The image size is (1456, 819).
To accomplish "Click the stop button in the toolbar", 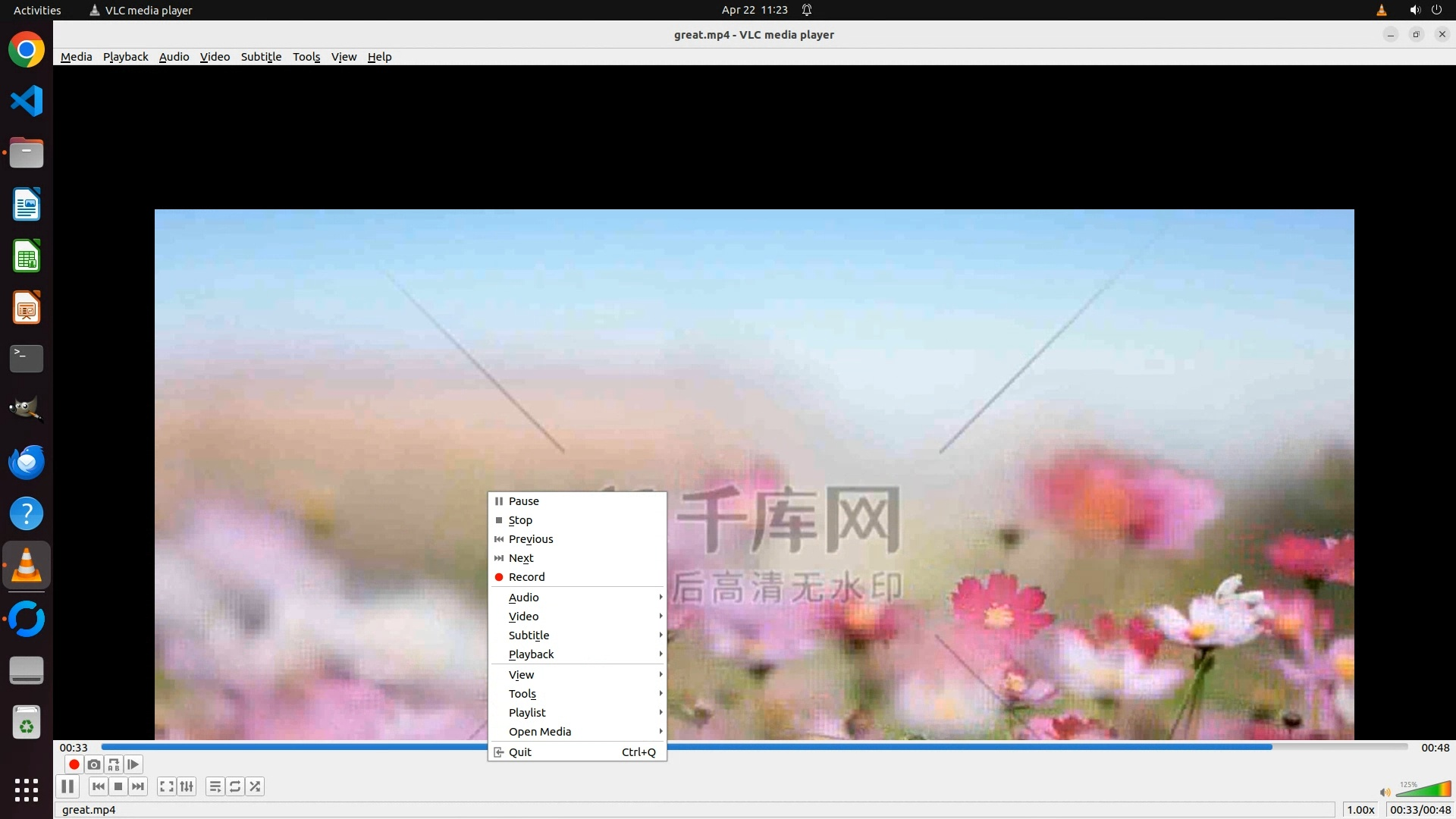I will pyautogui.click(x=118, y=786).
